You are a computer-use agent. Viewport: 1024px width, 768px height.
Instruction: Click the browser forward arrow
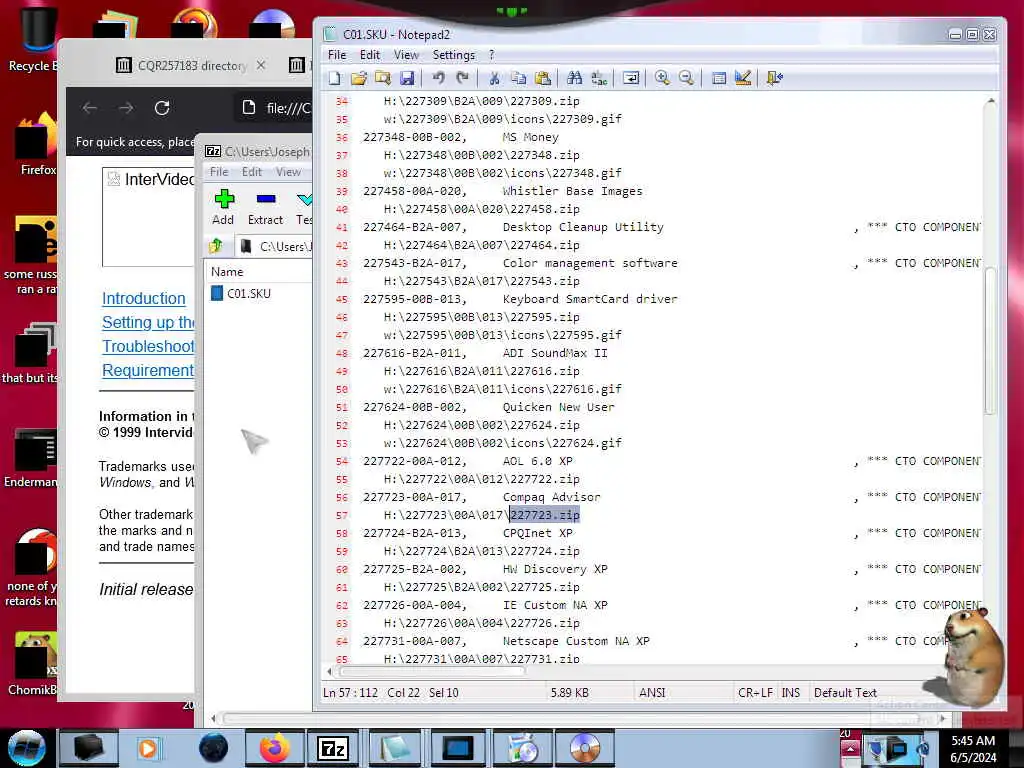[126, 108]
